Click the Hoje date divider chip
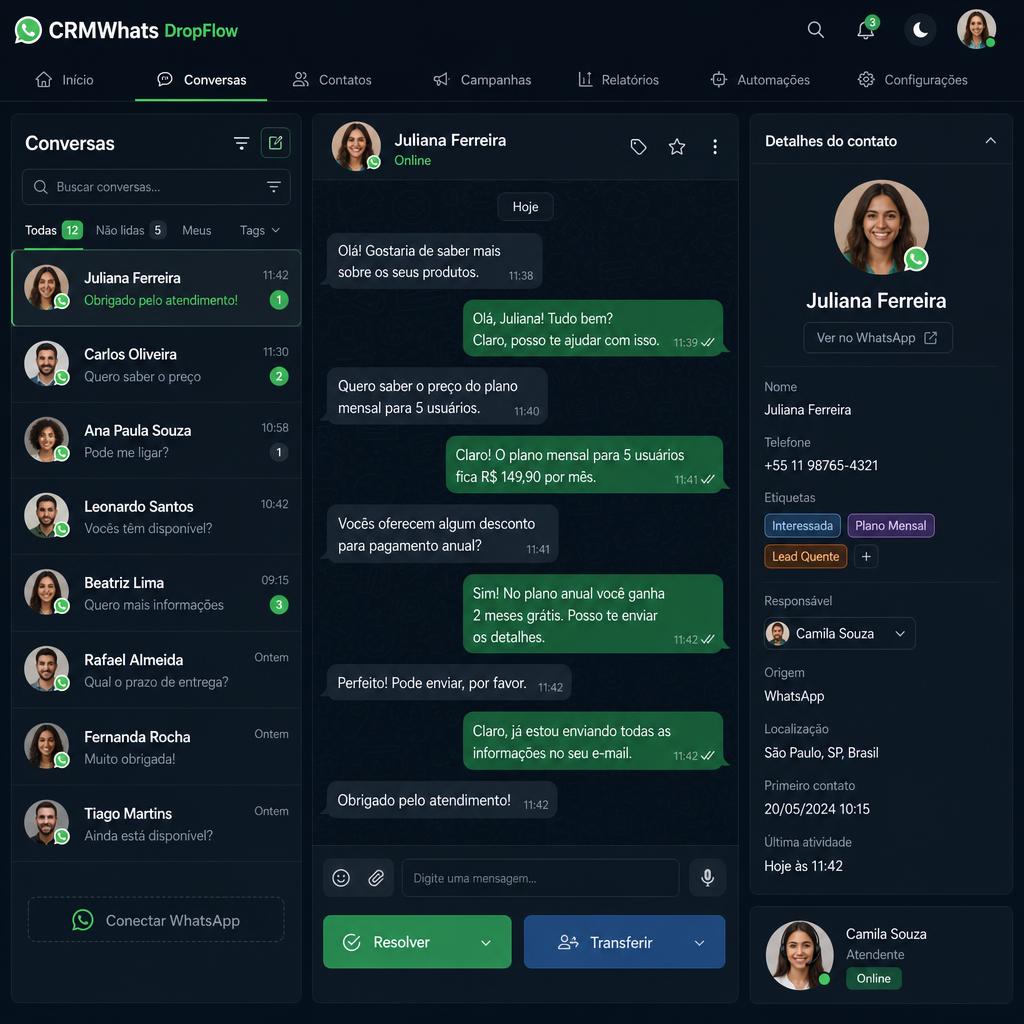This screenshot has width=1024, height=1024. [525, 206]
